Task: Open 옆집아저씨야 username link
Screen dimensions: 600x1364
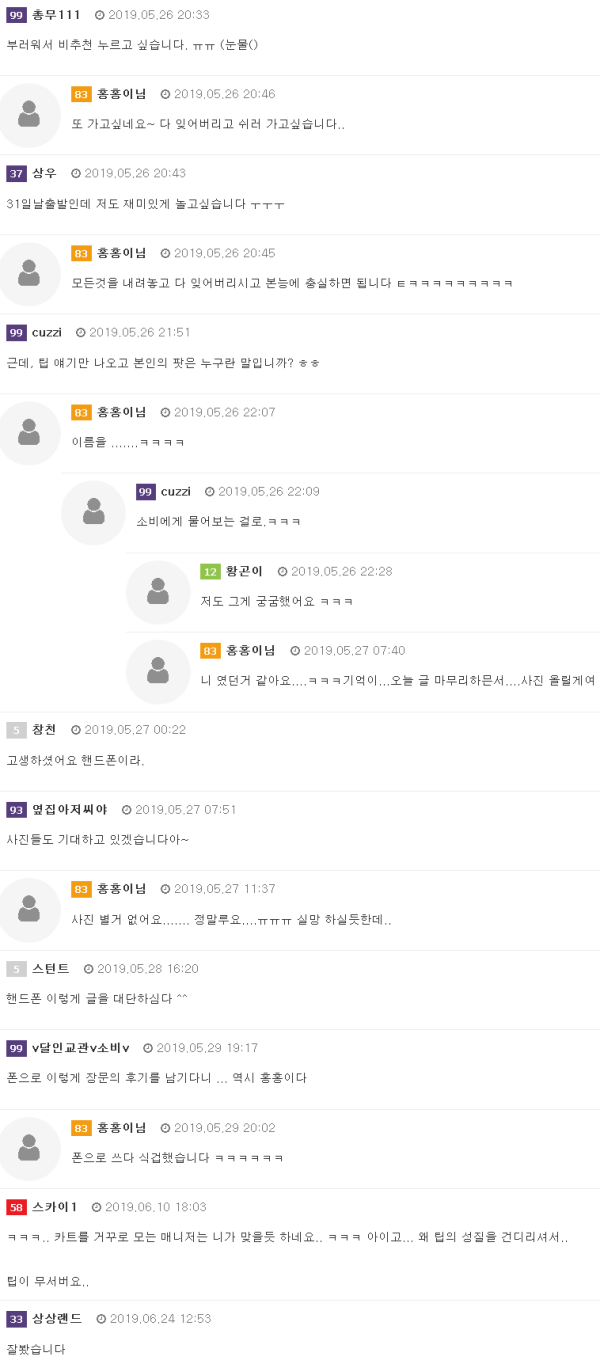Action: point(70,810)
